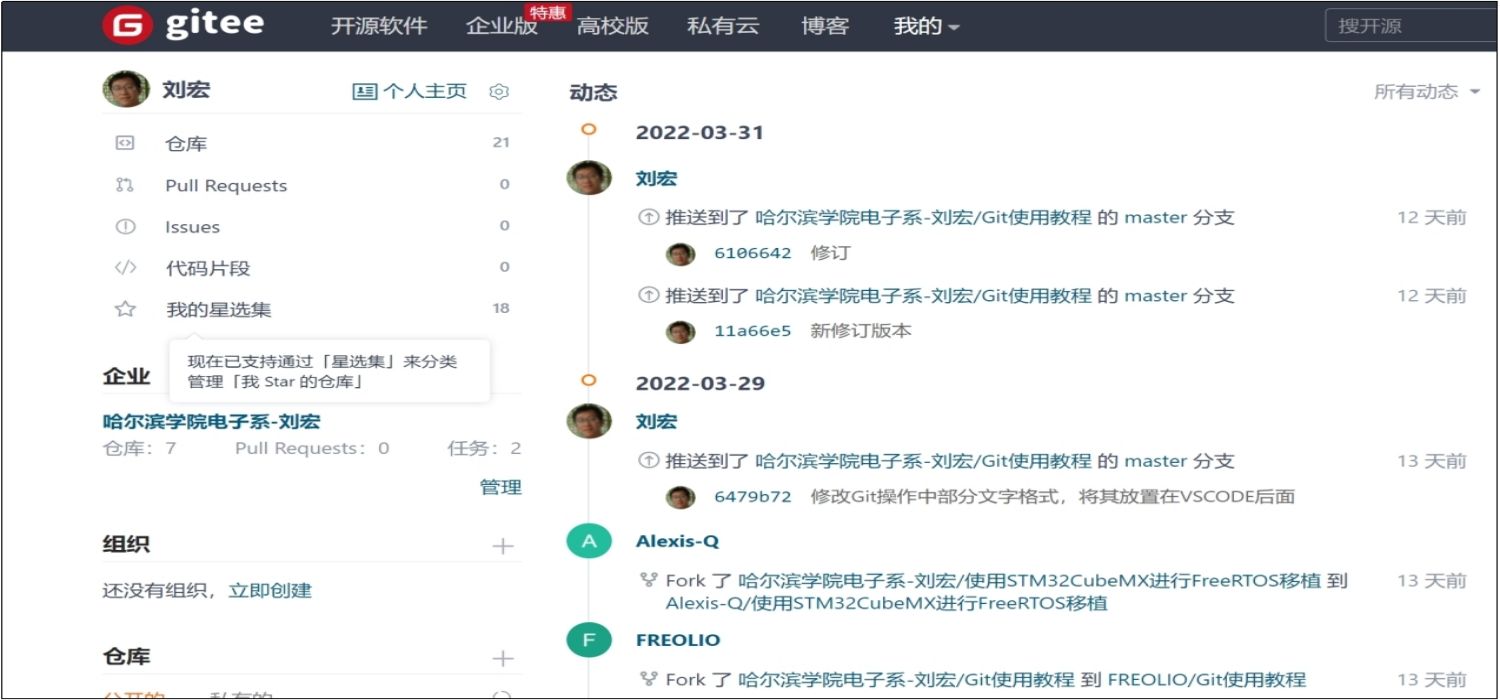Screen dimensions: 1500x700
Task: Click the 我的星选集 star icon
Action: click(x=125, y=310)
